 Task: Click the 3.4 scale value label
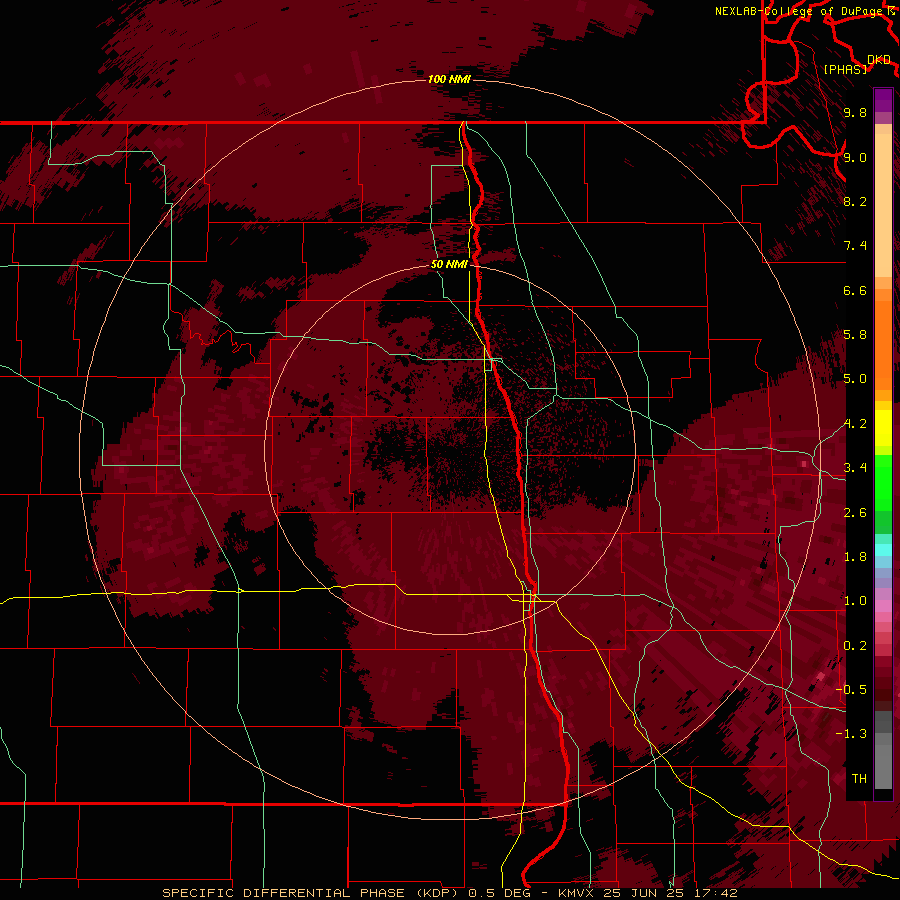point(855,468)
